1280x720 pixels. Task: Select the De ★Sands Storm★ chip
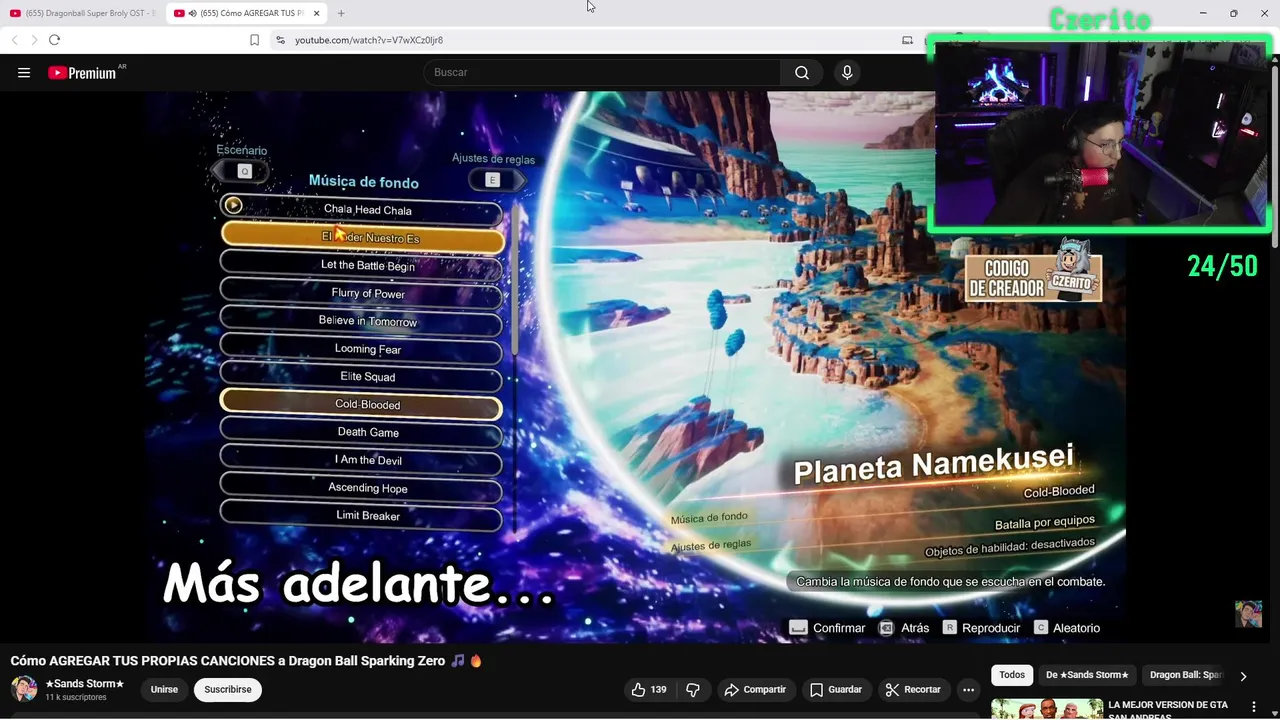point(1087,675)
